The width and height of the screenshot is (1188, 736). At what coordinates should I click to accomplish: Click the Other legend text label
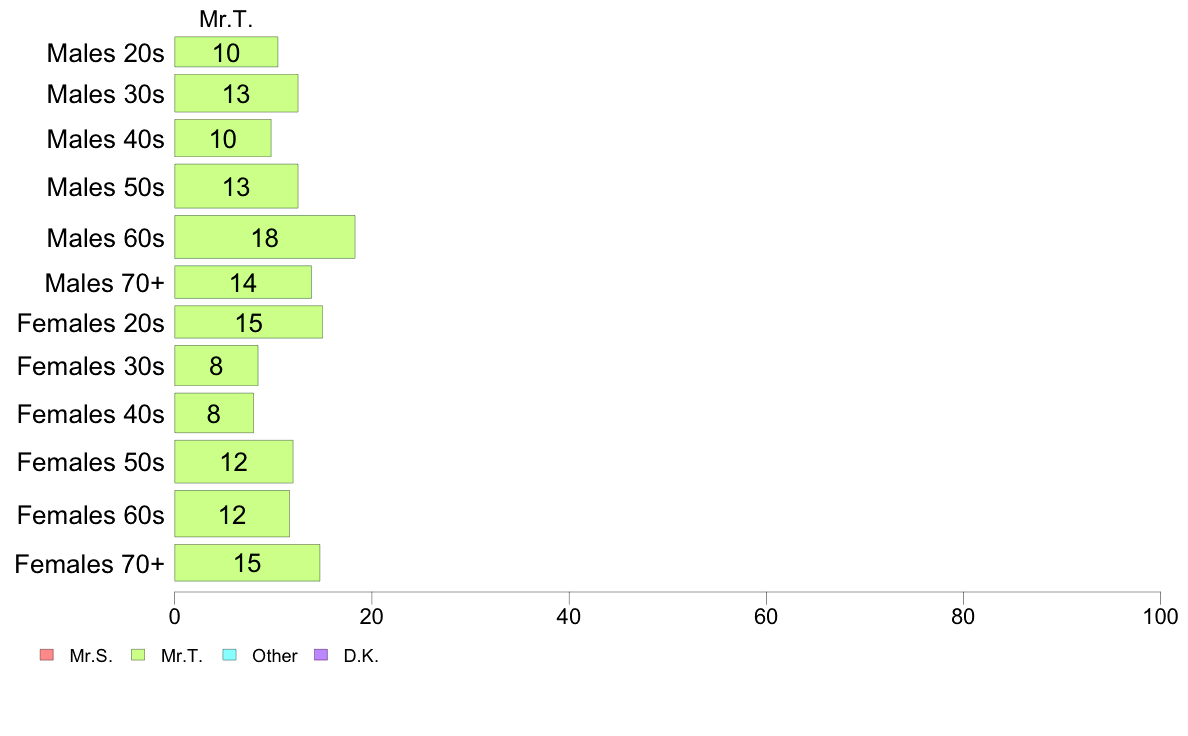pos(274,656)
